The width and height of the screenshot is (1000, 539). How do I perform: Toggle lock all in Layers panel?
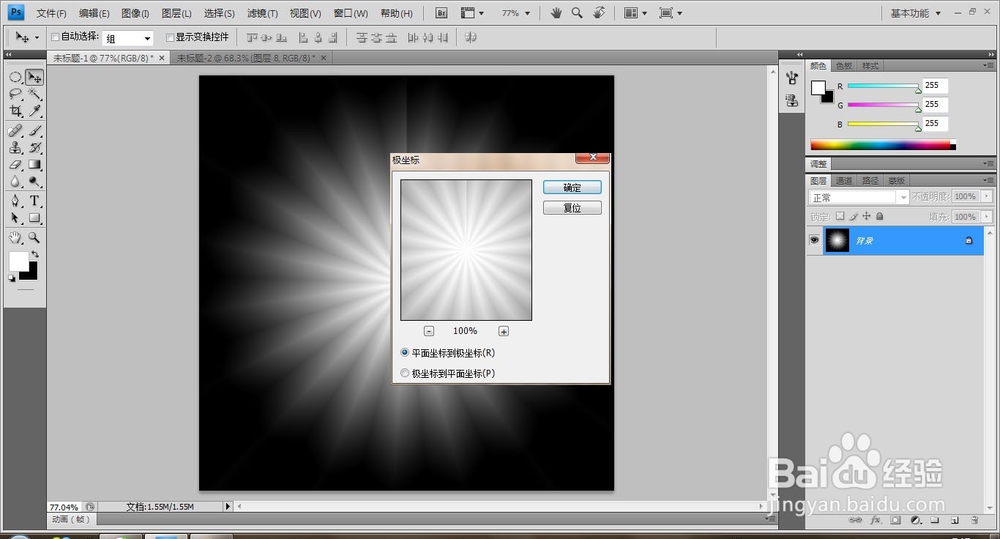[879, 216]
